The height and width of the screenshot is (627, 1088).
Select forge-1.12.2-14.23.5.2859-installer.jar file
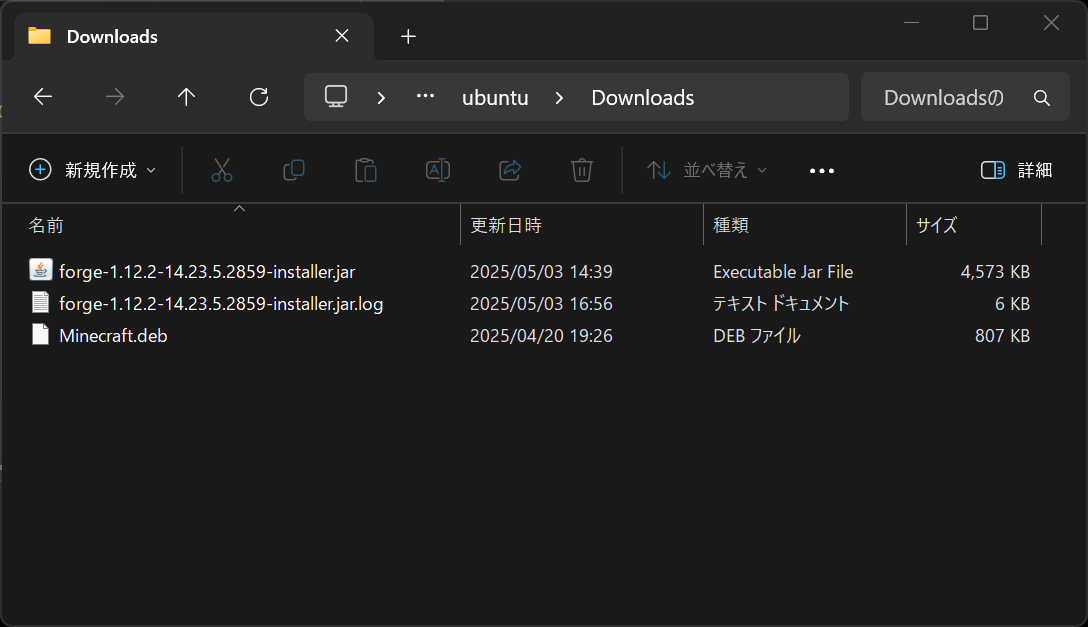(x=207, y=272)
